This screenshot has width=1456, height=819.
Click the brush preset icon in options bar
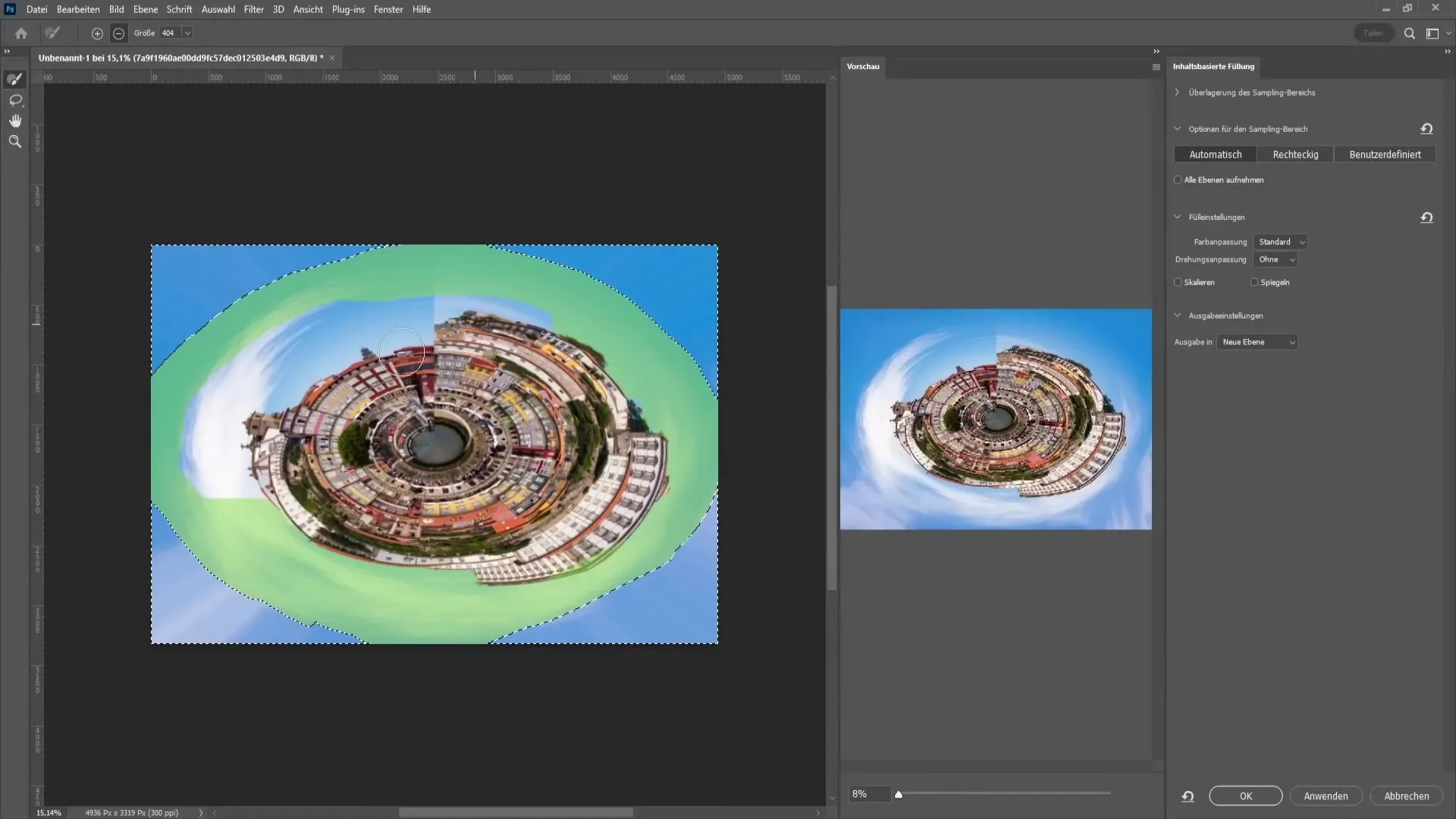pos(52,33)
